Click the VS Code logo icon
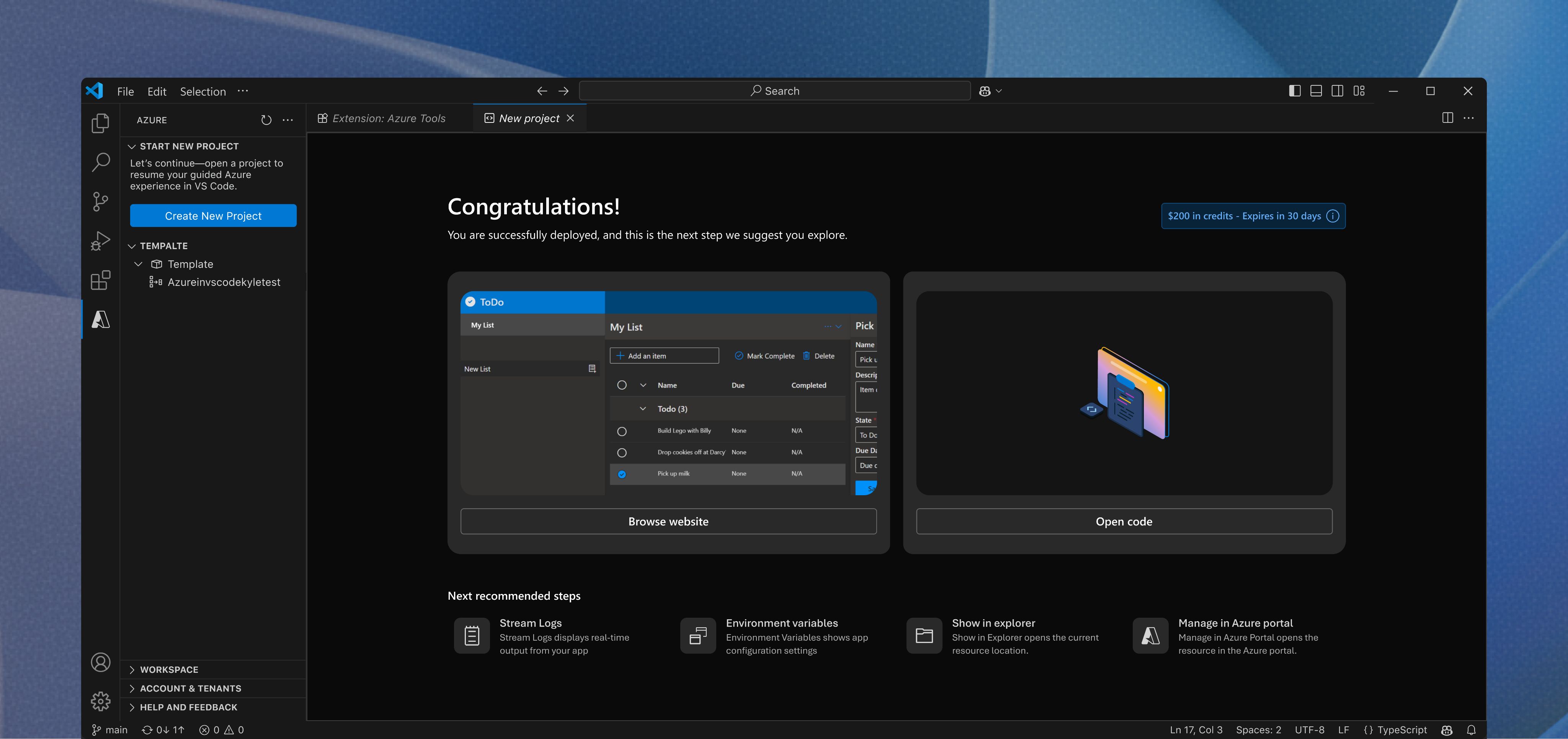Image resolution: width=1568 pixels, height=739 pixels. click(x=95, y=91)
